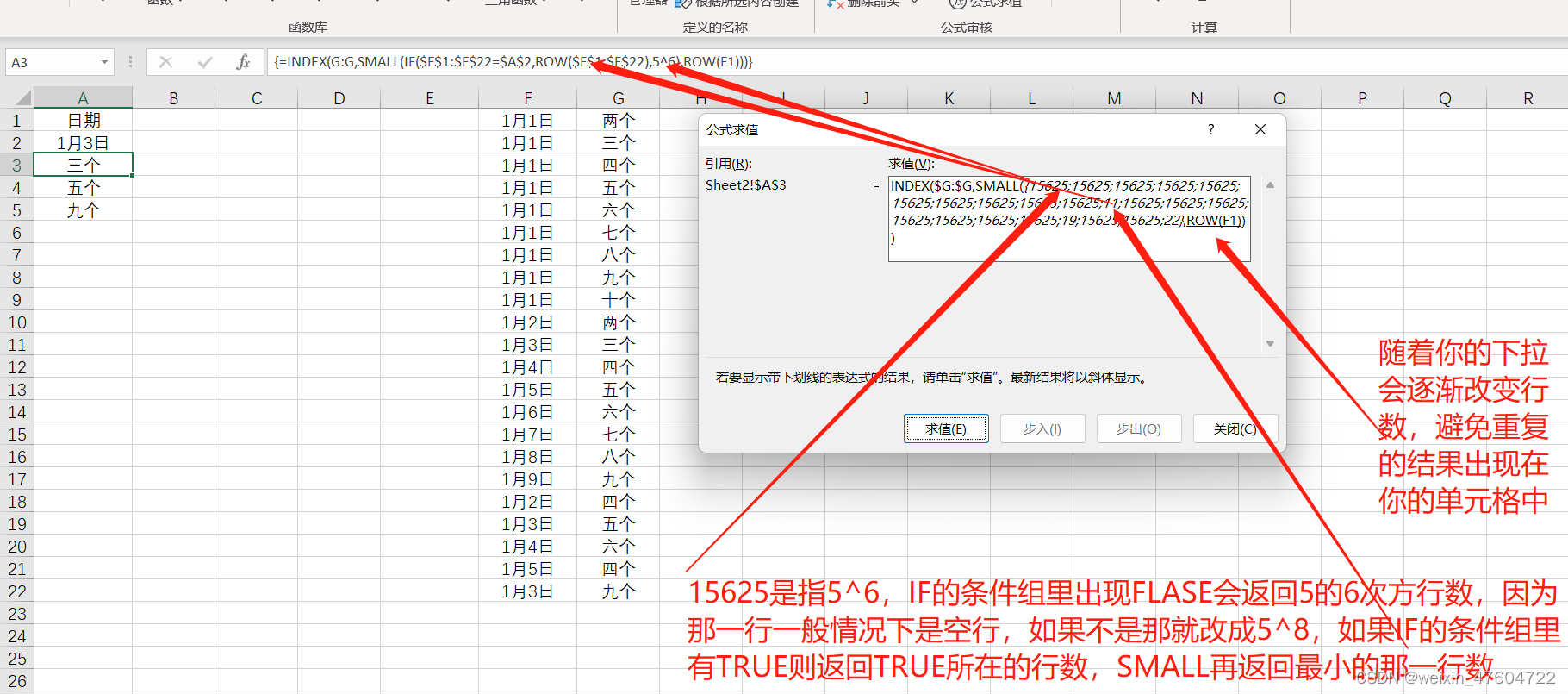Image resolution: width=1568 pixels, height=694 pixels.
Task: Select column R header
Action: click(1528, 97)
